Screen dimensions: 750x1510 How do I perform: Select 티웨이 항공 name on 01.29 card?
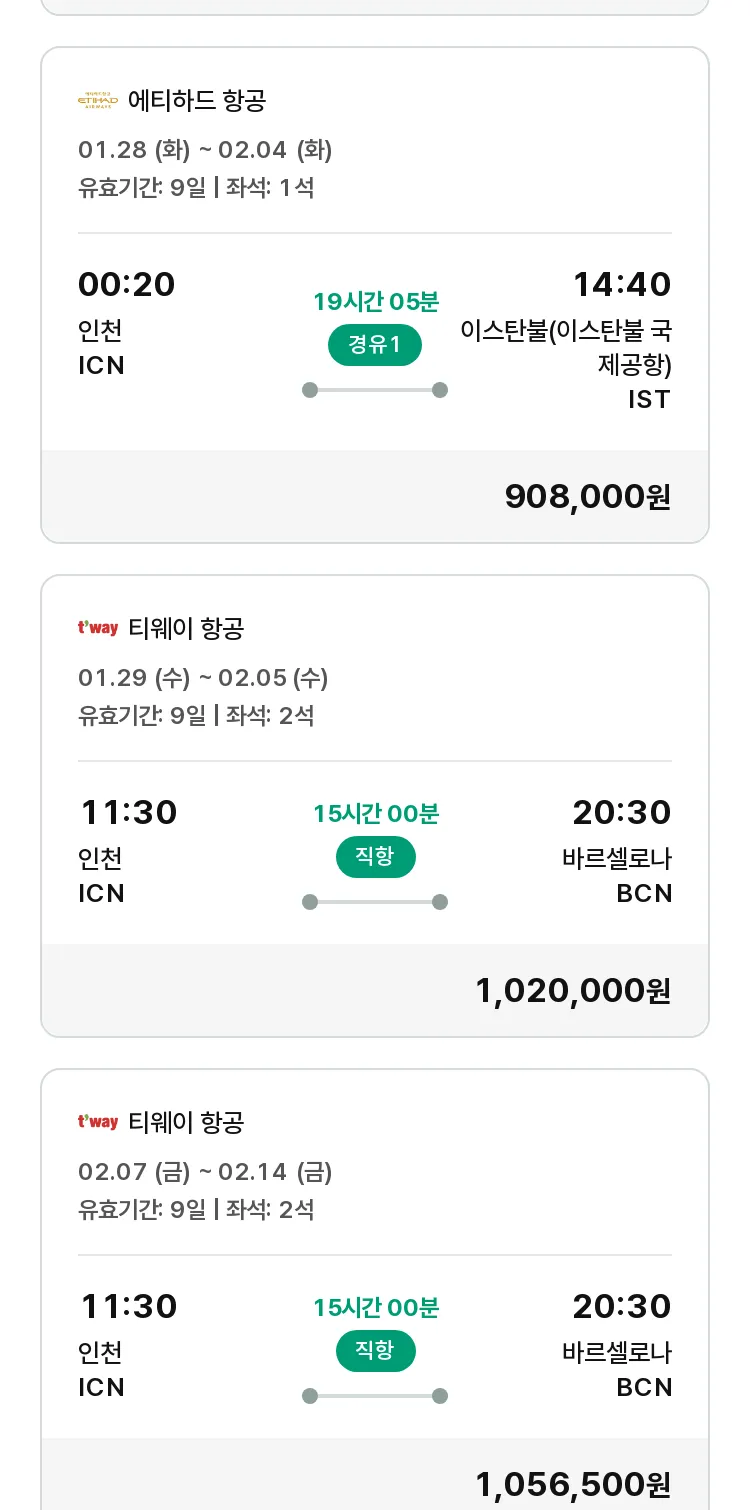click(x=186, y=628)
